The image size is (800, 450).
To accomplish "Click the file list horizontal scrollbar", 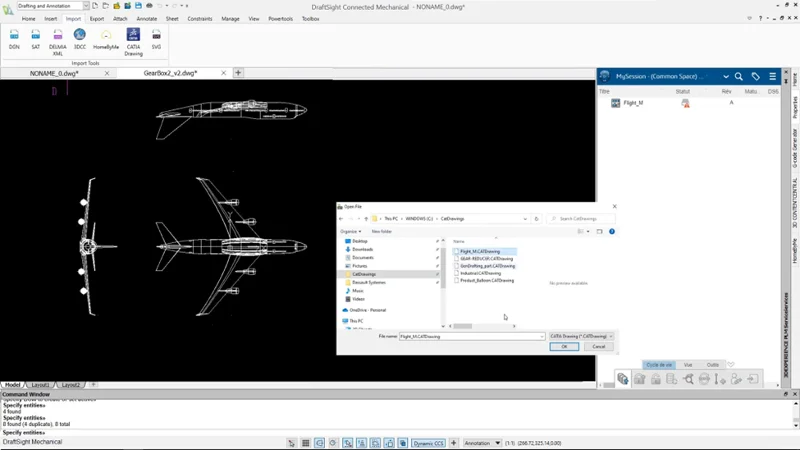I will tap(485, 326).
